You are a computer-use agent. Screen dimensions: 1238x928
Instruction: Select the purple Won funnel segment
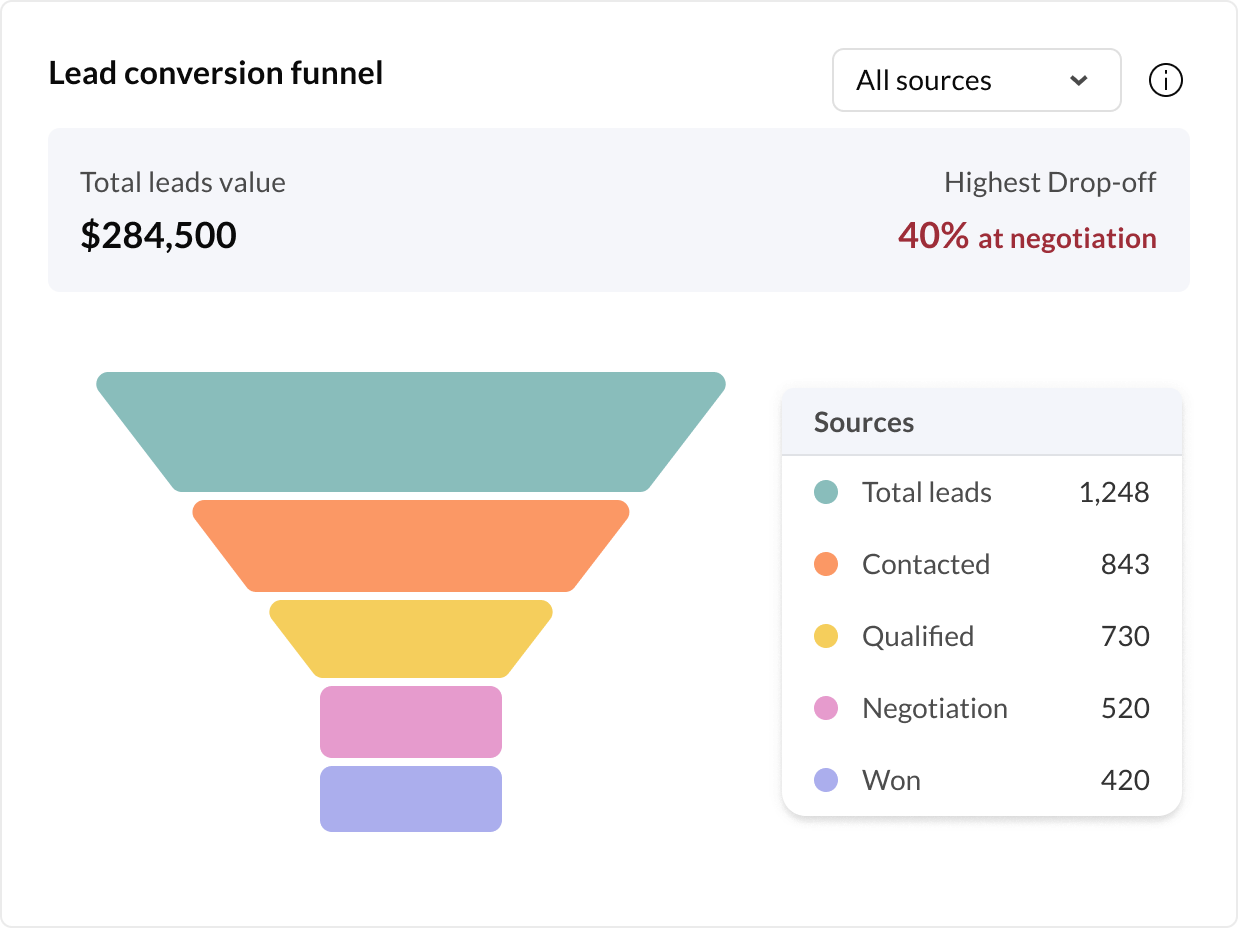click(411, 798)
